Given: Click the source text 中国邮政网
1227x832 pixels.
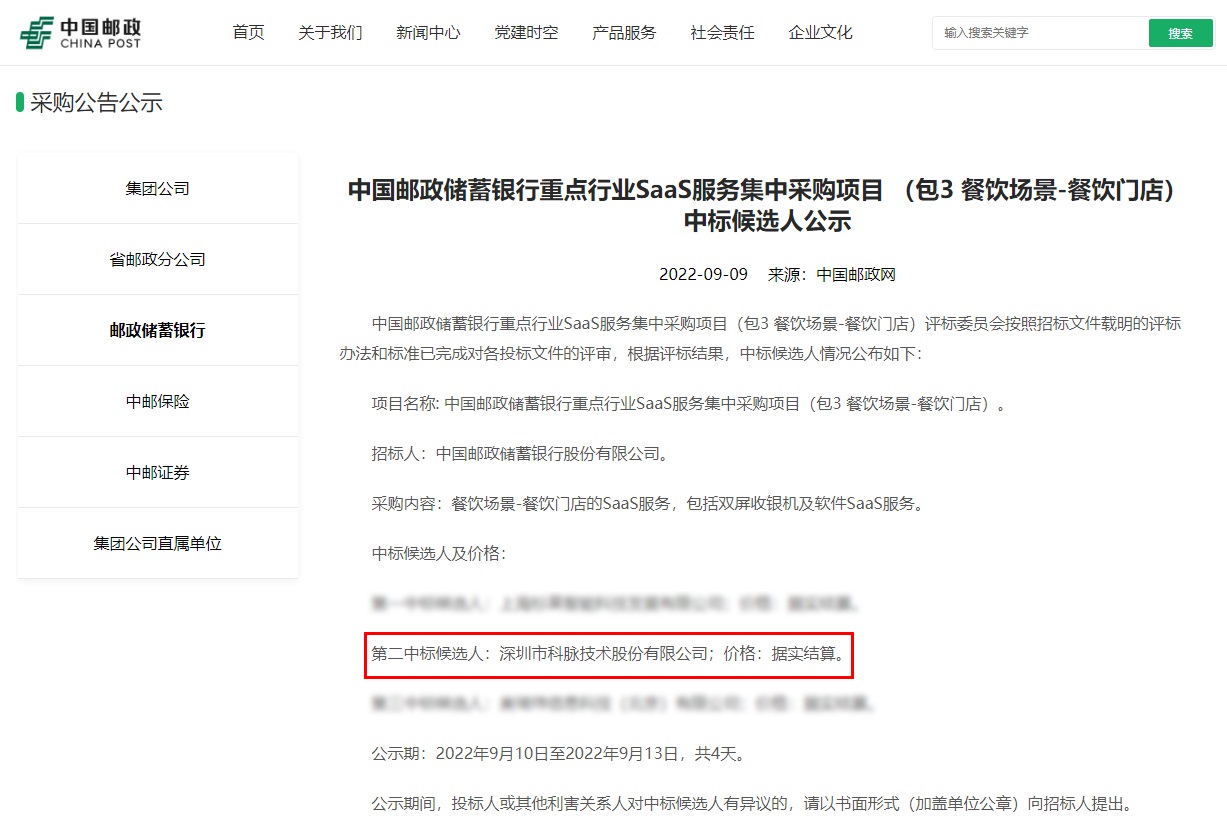Looking at the screenshot, I should pyautogui.click(x=856, y=274).
